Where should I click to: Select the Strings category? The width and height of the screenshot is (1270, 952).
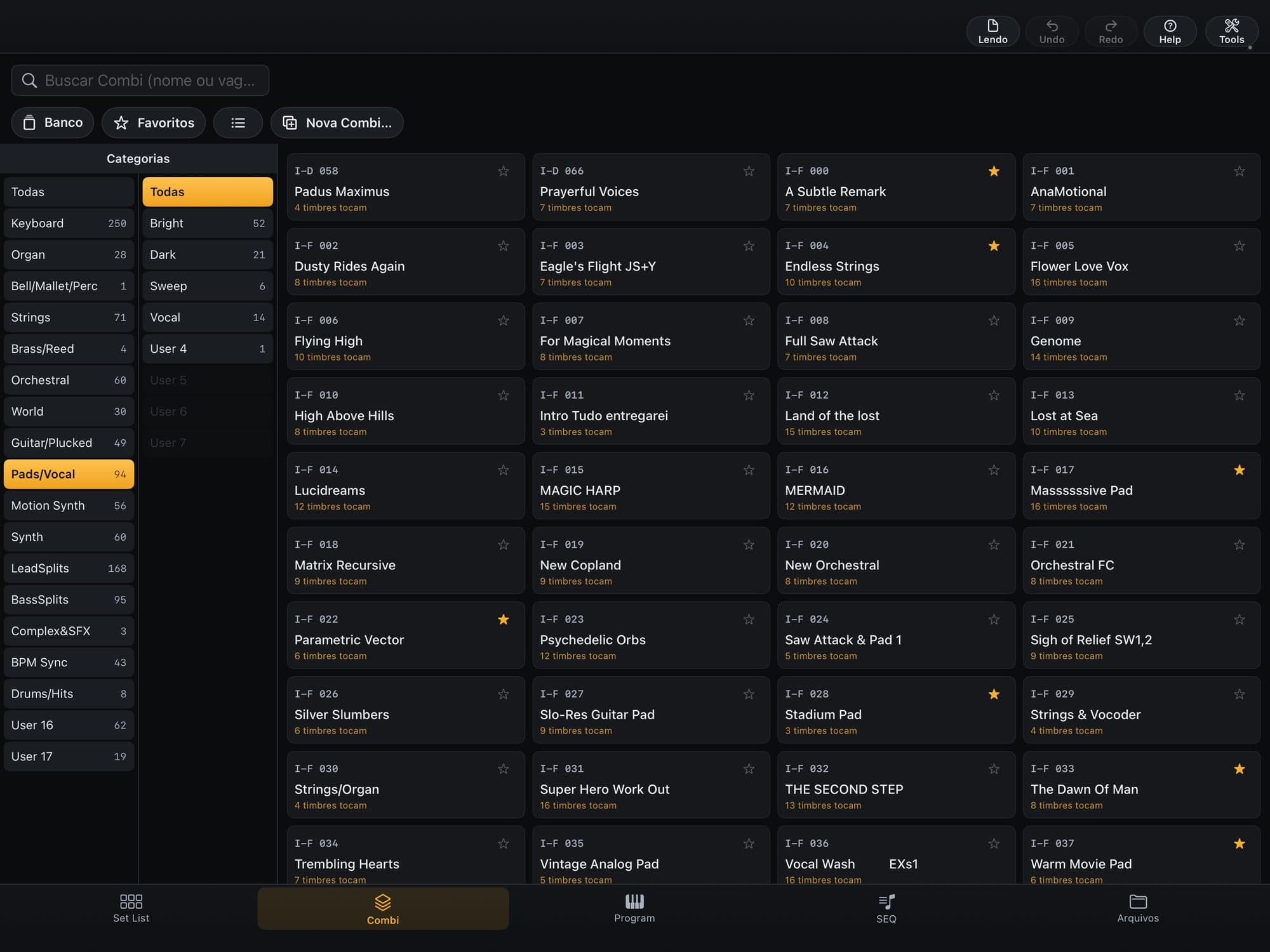click(x=69, y=317)
